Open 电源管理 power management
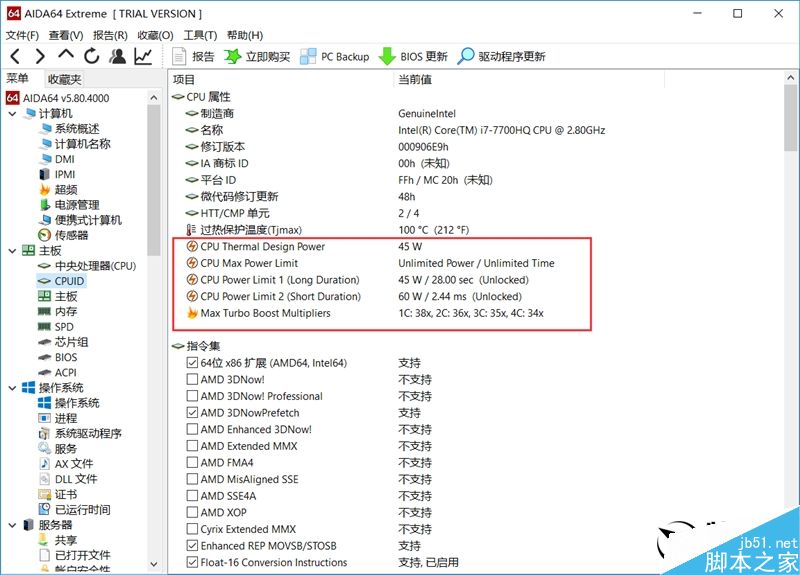This screenshot has width=800, height=575. [69, 205]
